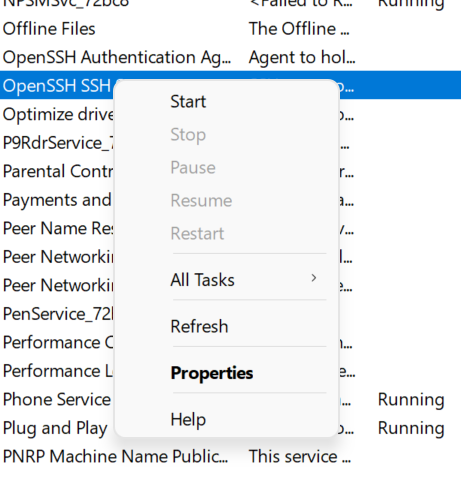
Task: Open All Tasks menu entry
Action: (202, 280)
